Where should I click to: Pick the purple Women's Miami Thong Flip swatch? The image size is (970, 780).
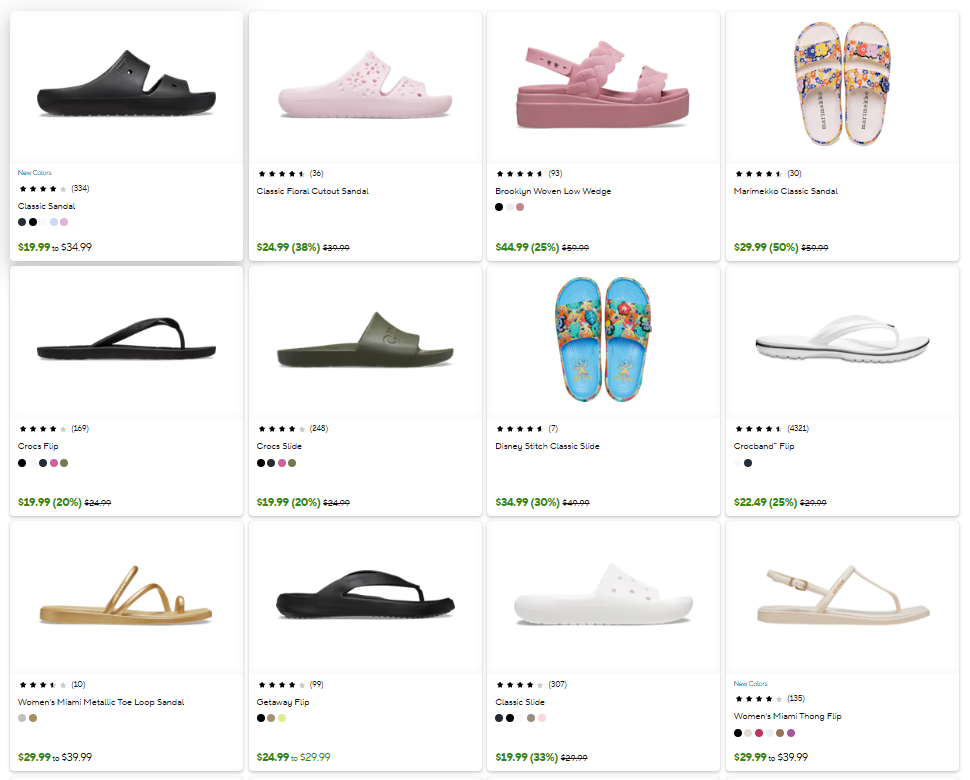[x=791, y=733]
